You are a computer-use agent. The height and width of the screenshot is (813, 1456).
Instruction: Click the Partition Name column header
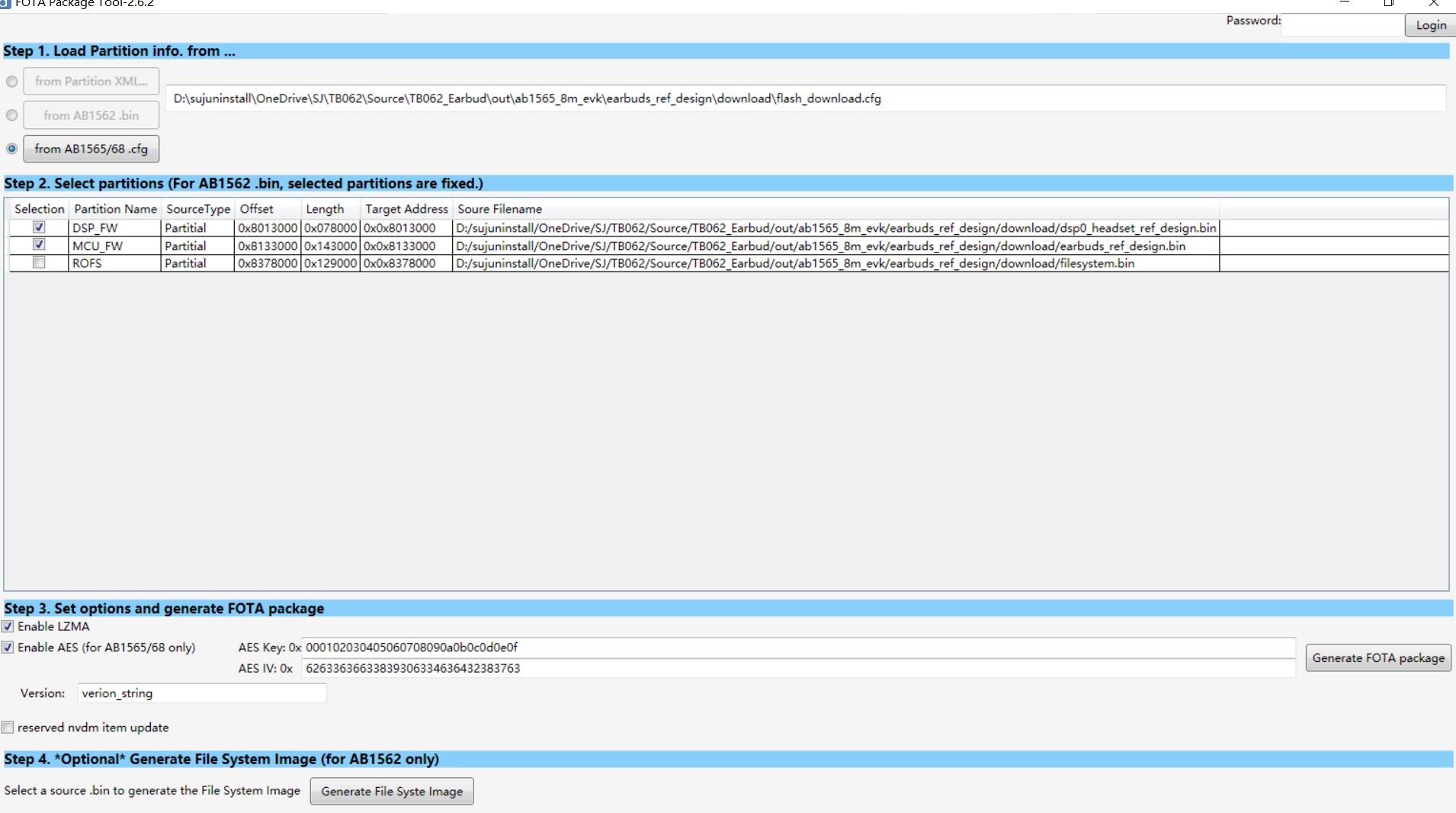tap(115, 209)
